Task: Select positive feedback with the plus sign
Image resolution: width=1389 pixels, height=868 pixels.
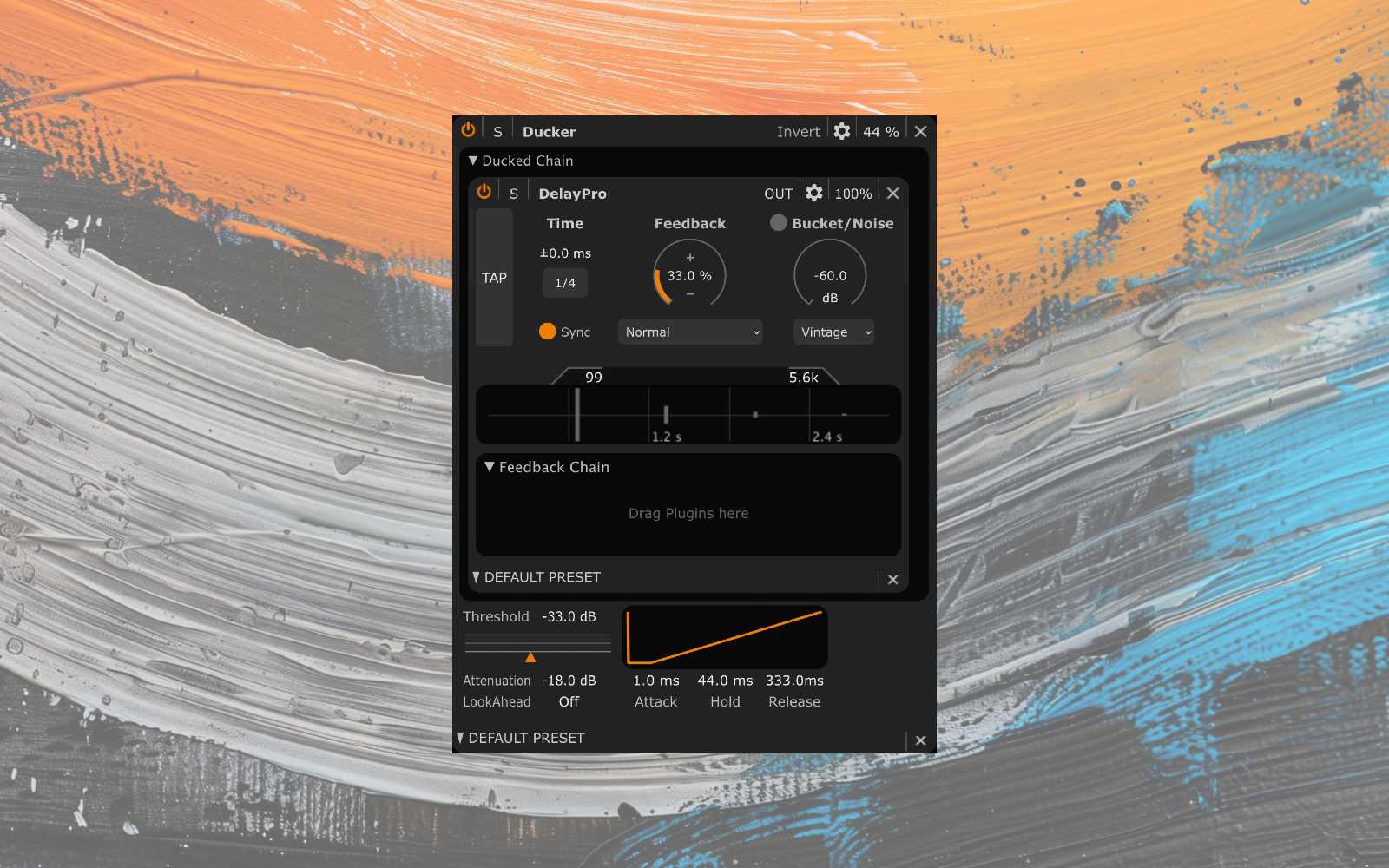Action: pyautogui.click(x=690, y=258)
